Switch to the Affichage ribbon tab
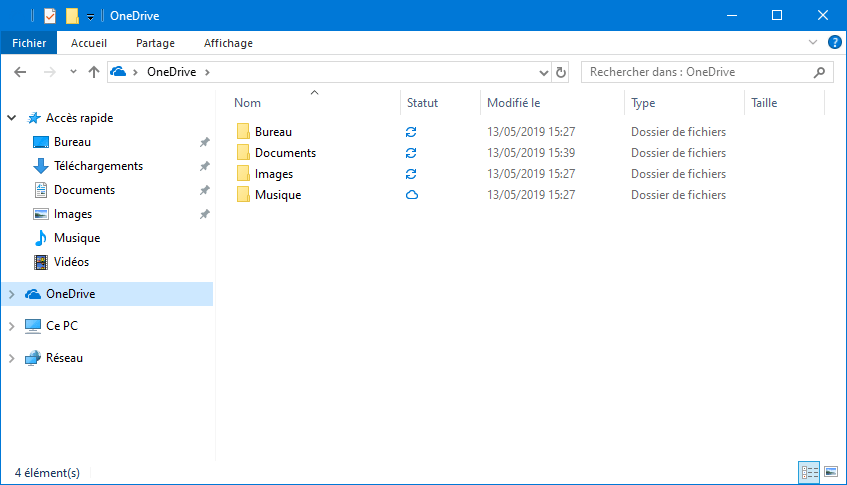 [228, 43]
